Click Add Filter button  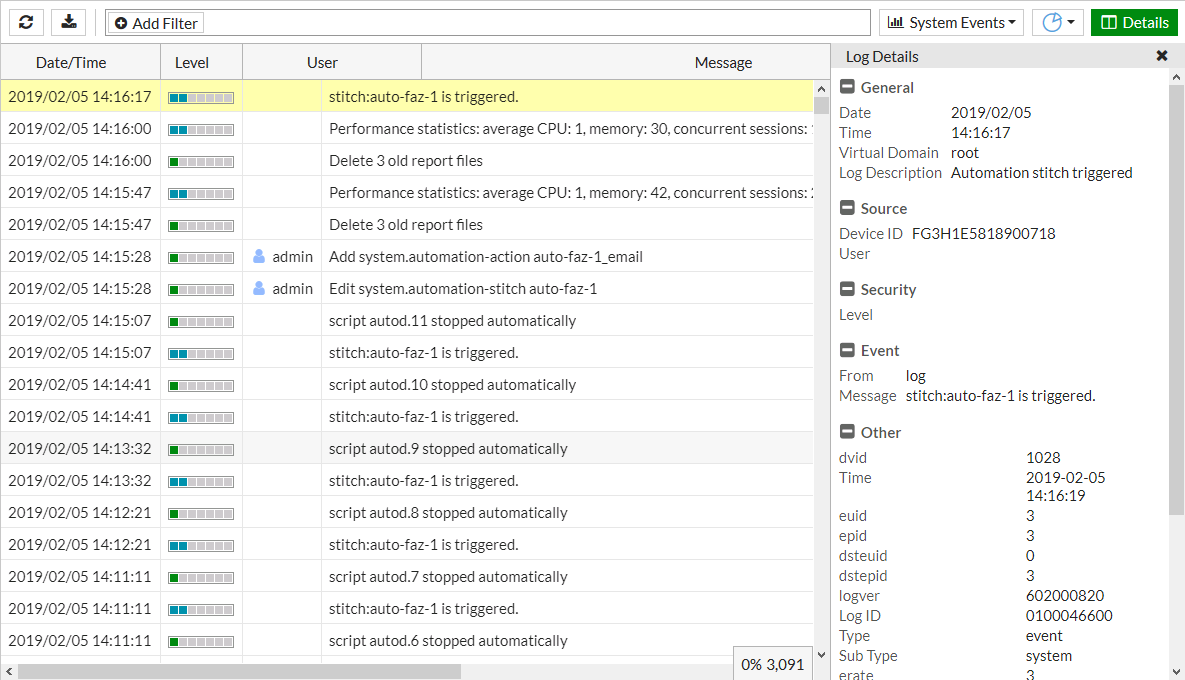click(x=155, y=23)
